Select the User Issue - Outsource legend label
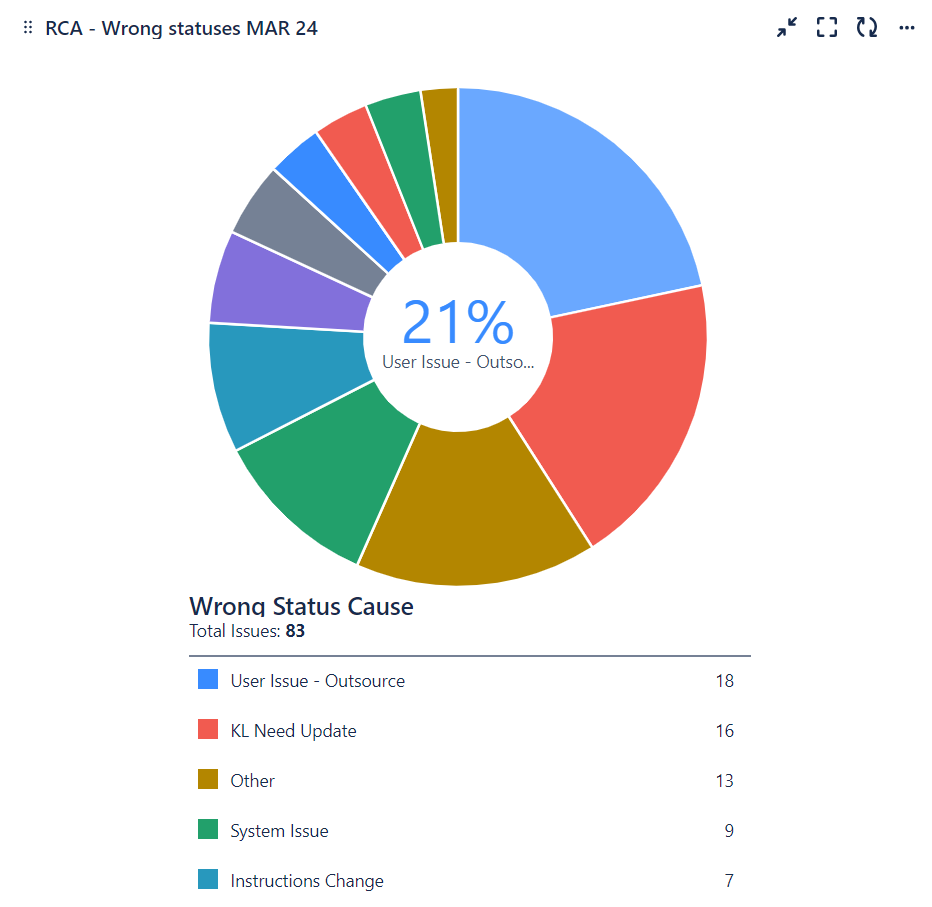This screenshot has height=907, width=932. [x=317, y=680]
